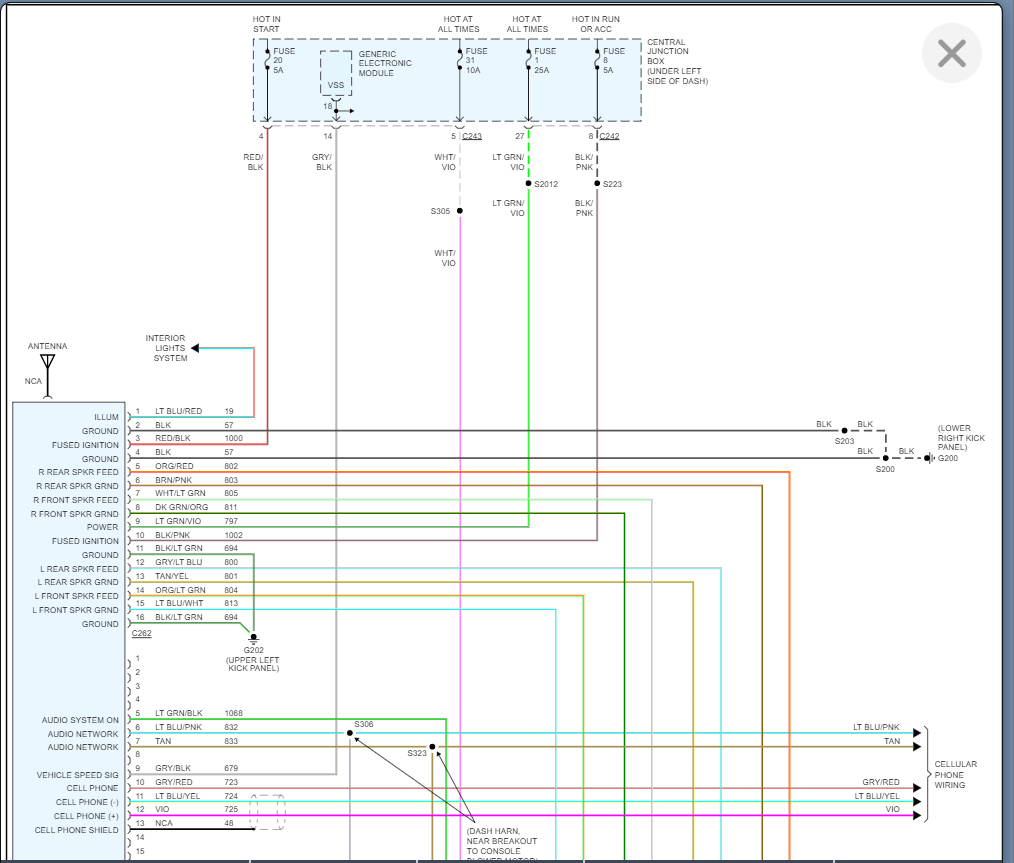Click the '(LOWER RIGHT KICK PANEL)' note
Image resolution: width=1014 pixels, height=863 pixels.
click(961, 438)
